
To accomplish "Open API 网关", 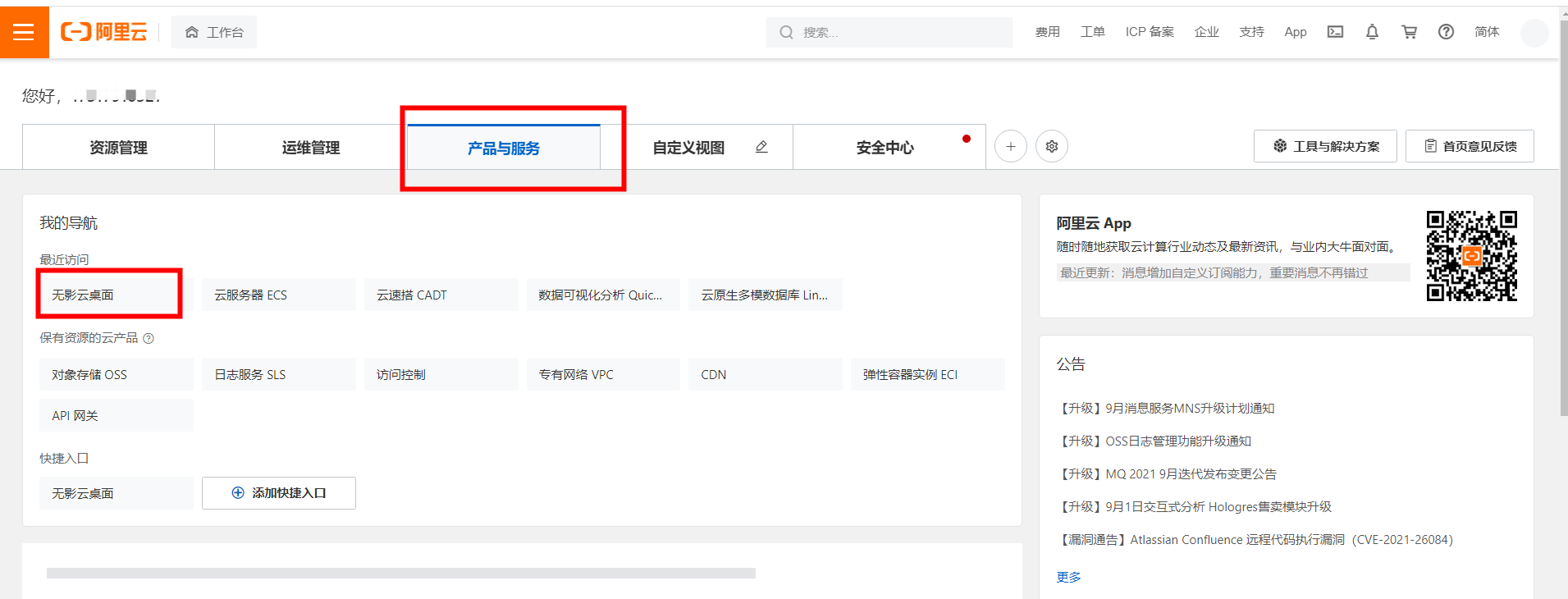I will (117, 415).
